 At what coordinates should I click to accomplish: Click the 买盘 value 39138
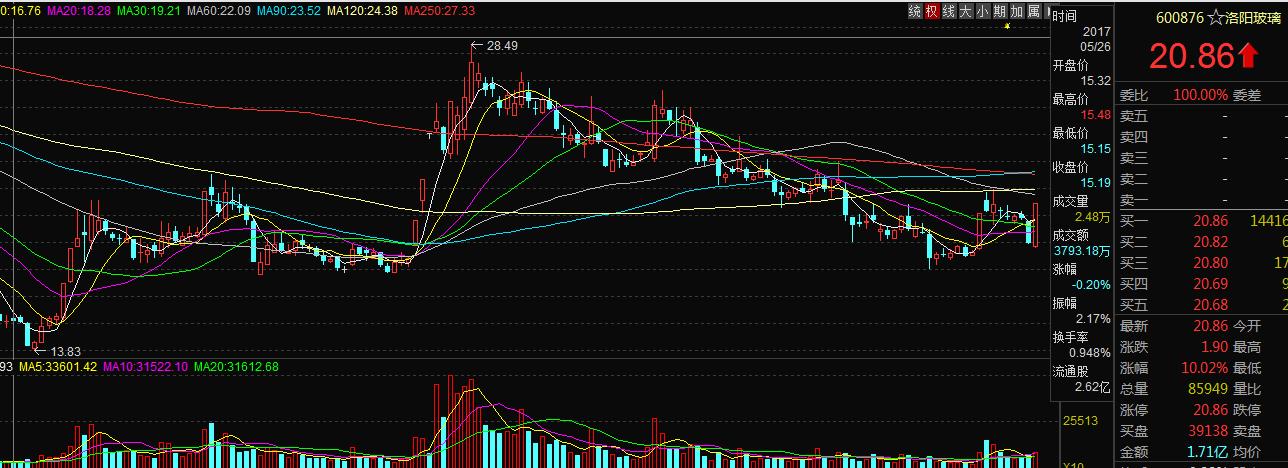click(1209, 429)
